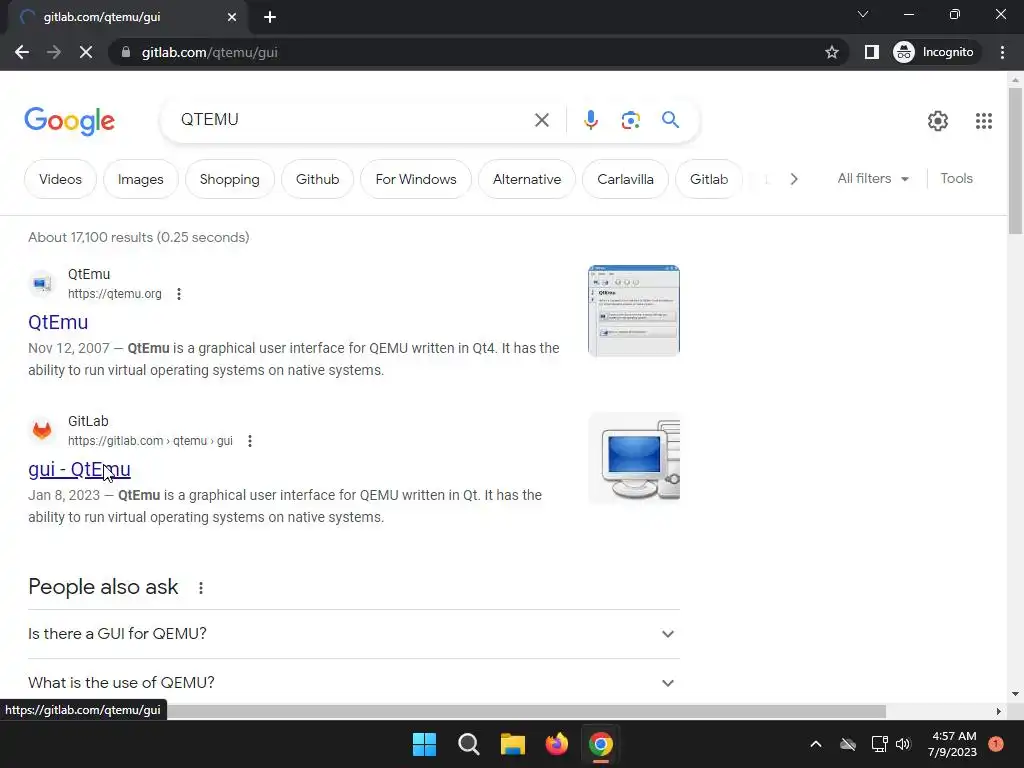Open taskbar Search

(468, 744)
